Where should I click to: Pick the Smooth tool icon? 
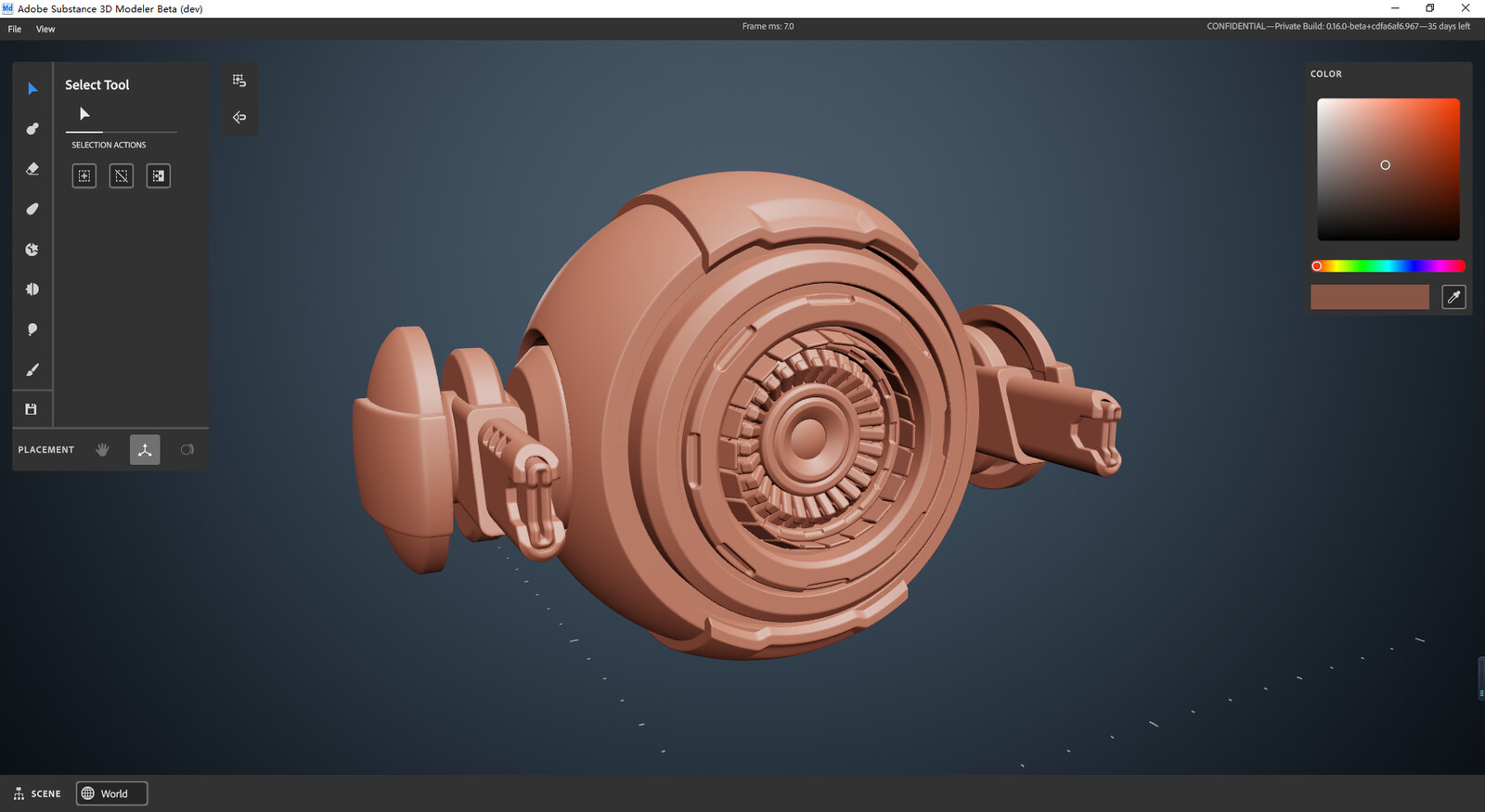coord(32,209)
